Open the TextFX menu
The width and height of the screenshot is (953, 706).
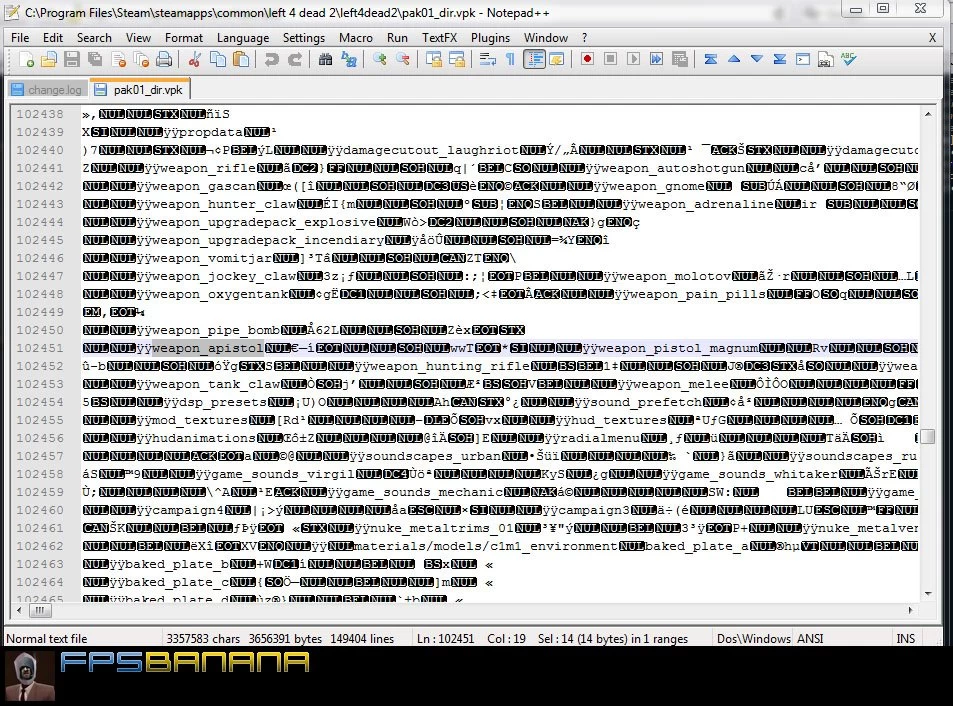(x=439, y=38)
